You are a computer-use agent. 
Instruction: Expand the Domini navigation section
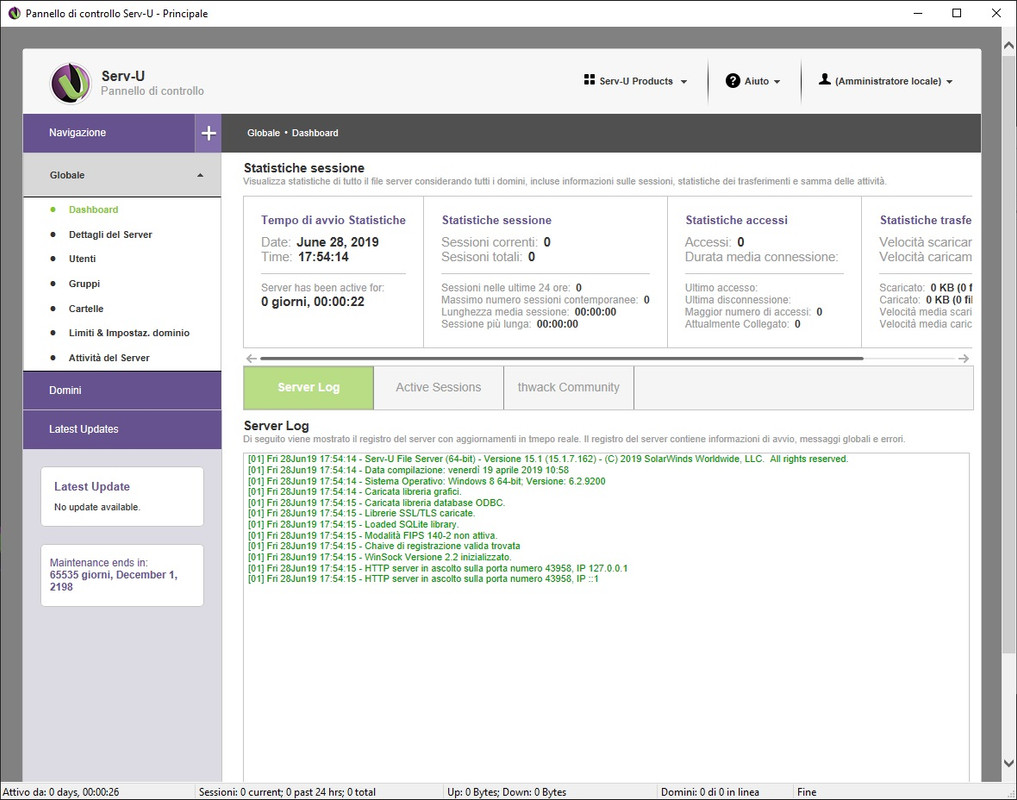pyautogui.click(x=122, y=391)
